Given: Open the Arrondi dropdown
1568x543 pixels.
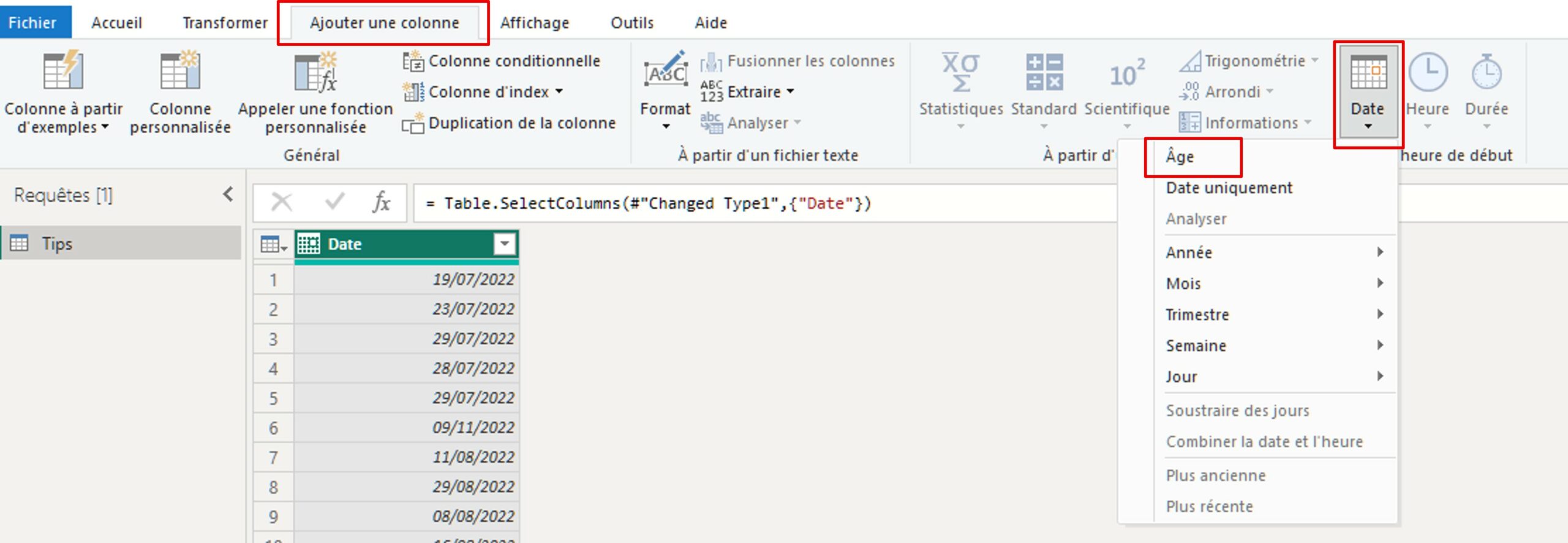Looking at the screenshot, I should (x=1226, y=92).
